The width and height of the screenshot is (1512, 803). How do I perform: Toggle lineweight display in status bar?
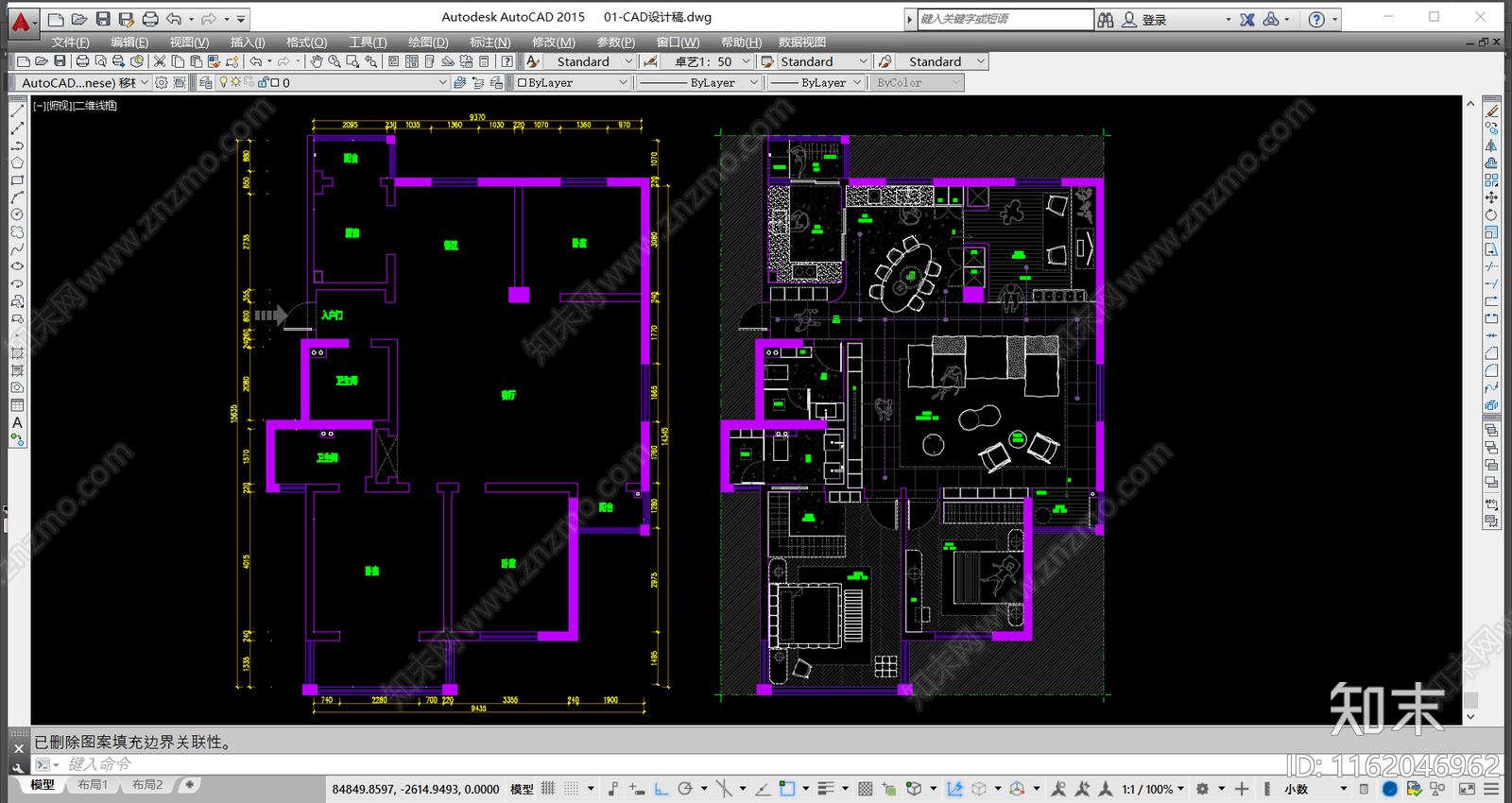coord(825,788)
